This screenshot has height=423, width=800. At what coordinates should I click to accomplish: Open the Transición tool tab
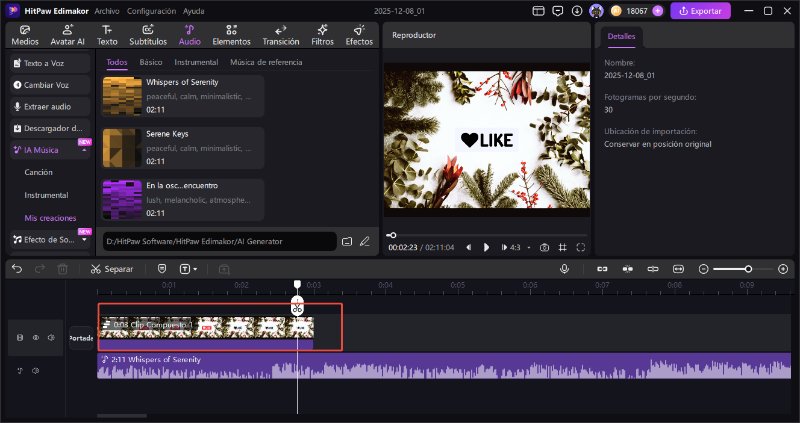(280, 35)
